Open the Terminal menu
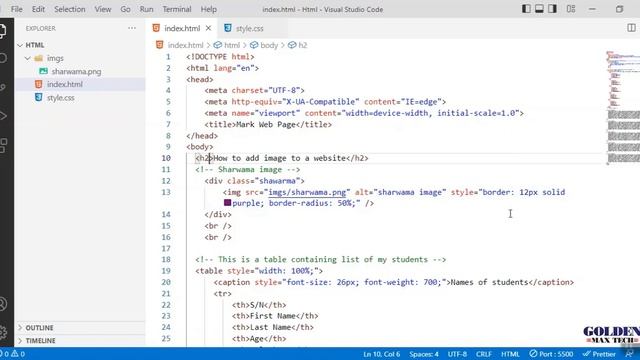The width and height of the screenshot is (640, 360). click(x=177, y=9)
